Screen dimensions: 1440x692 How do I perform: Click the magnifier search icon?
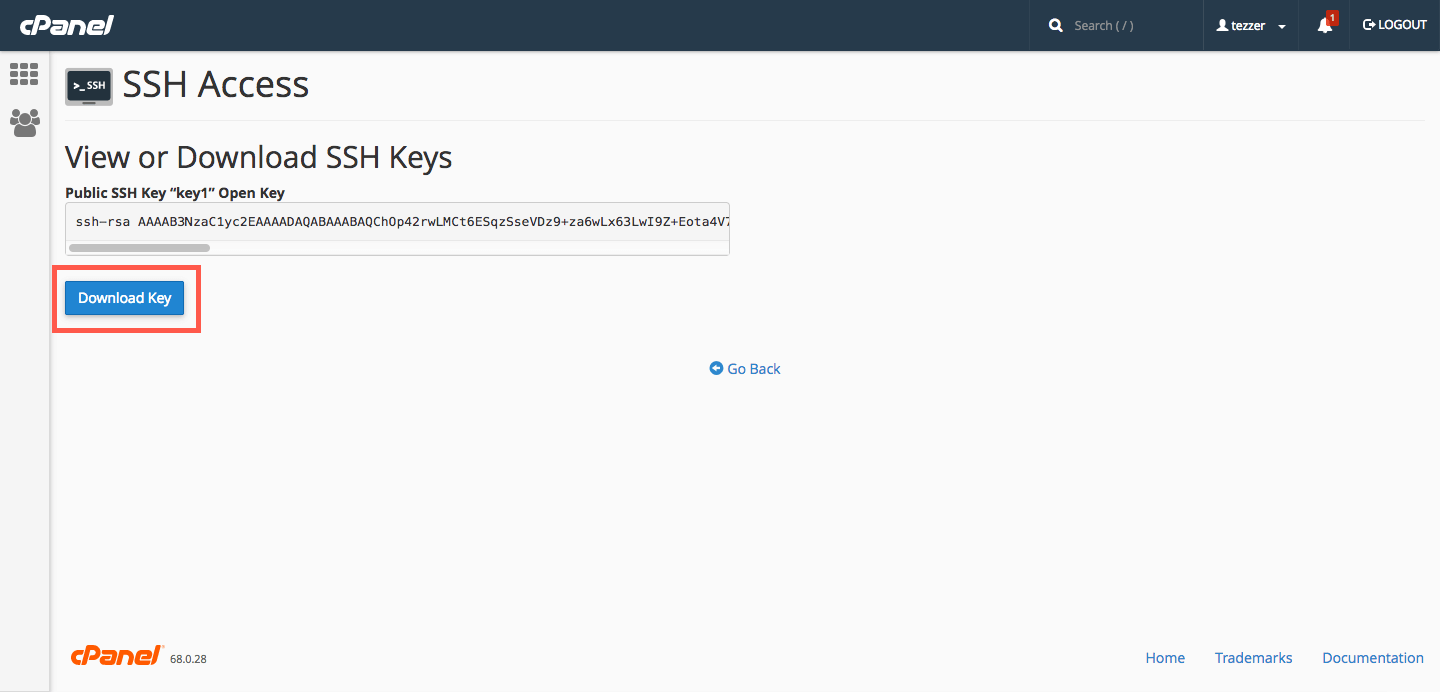[1056, 25]
